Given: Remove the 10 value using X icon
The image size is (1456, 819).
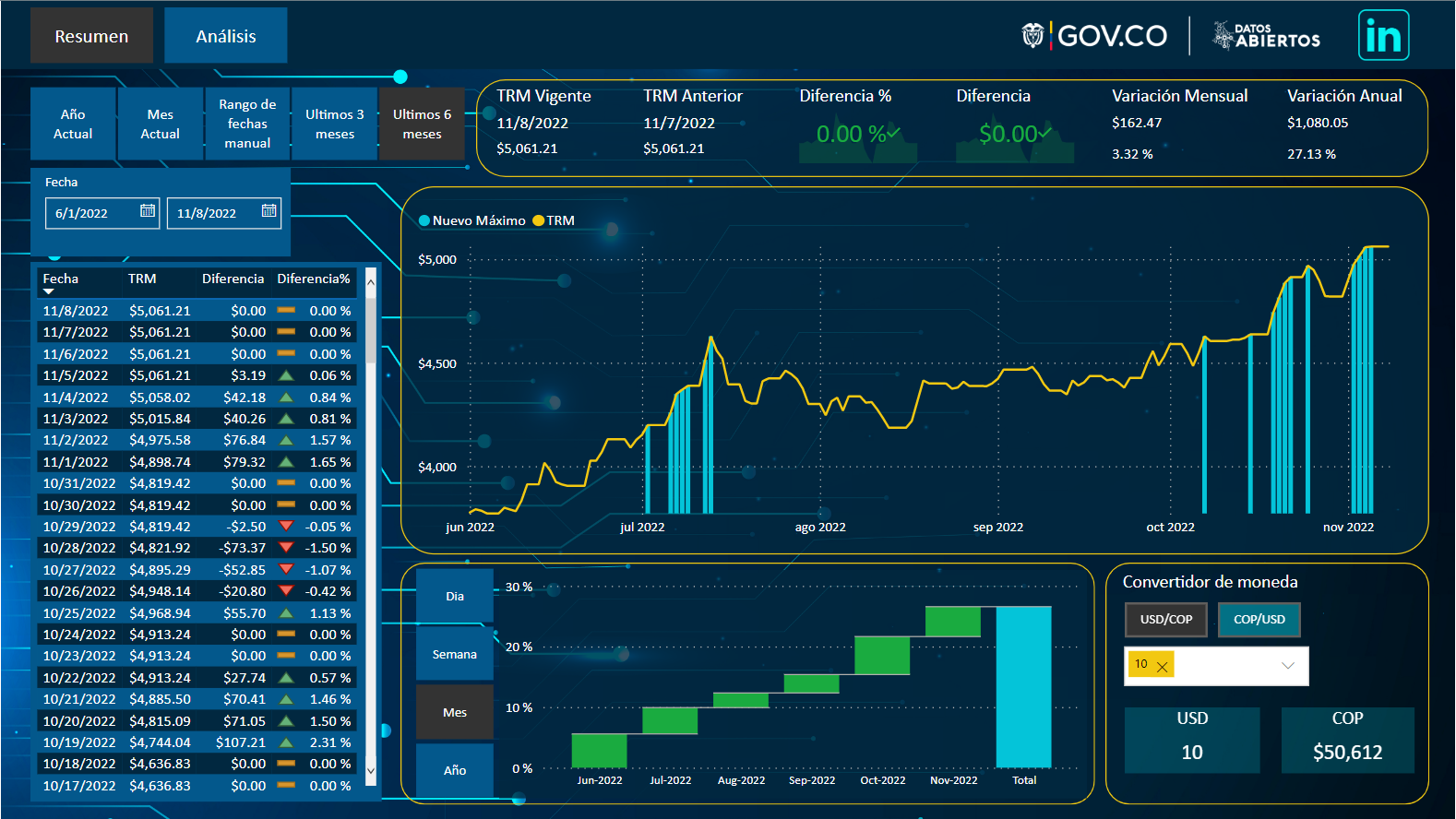Looking at the screenshot, I should [x=1162, y=666].
